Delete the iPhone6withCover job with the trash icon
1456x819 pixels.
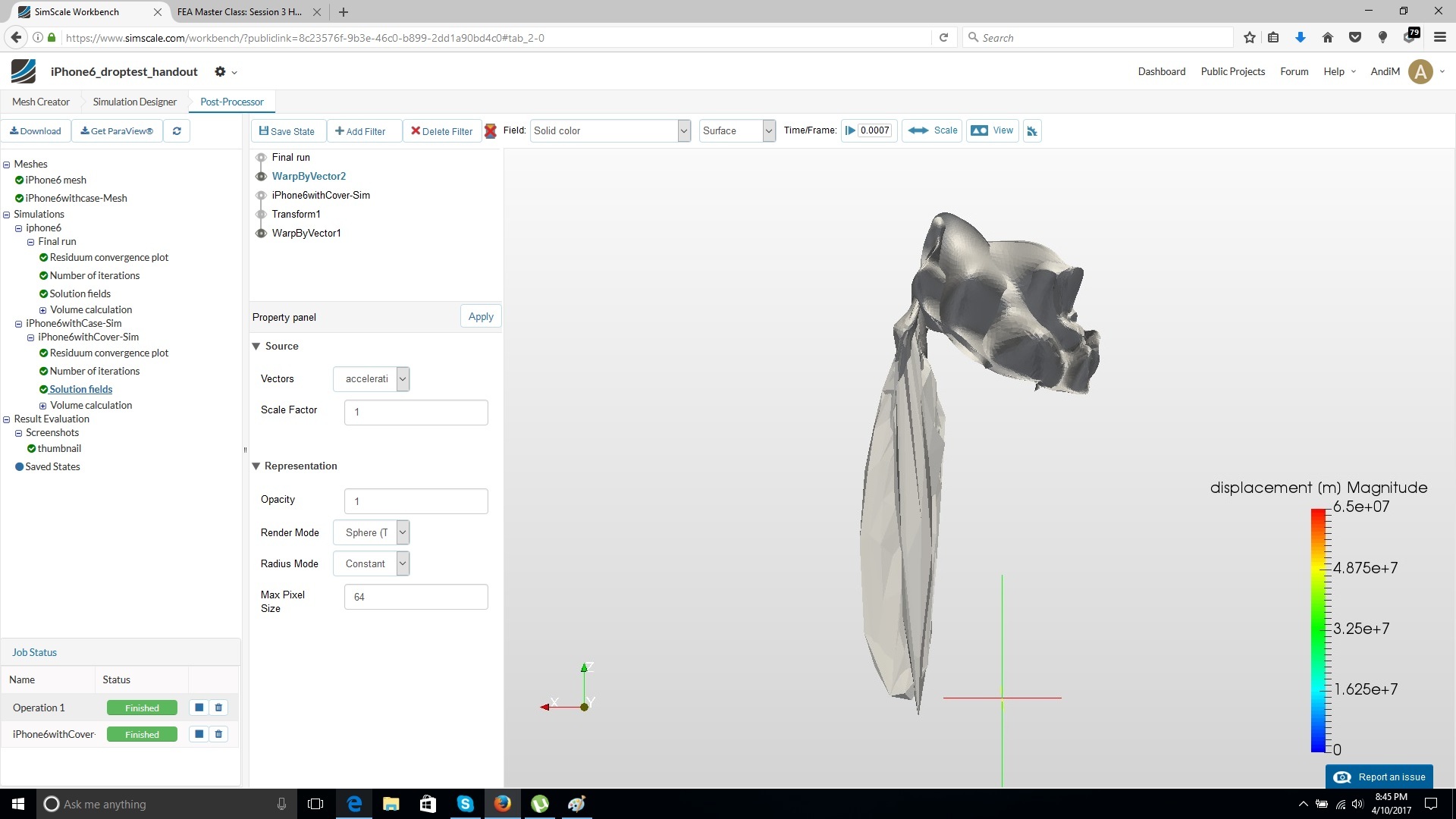218,734
